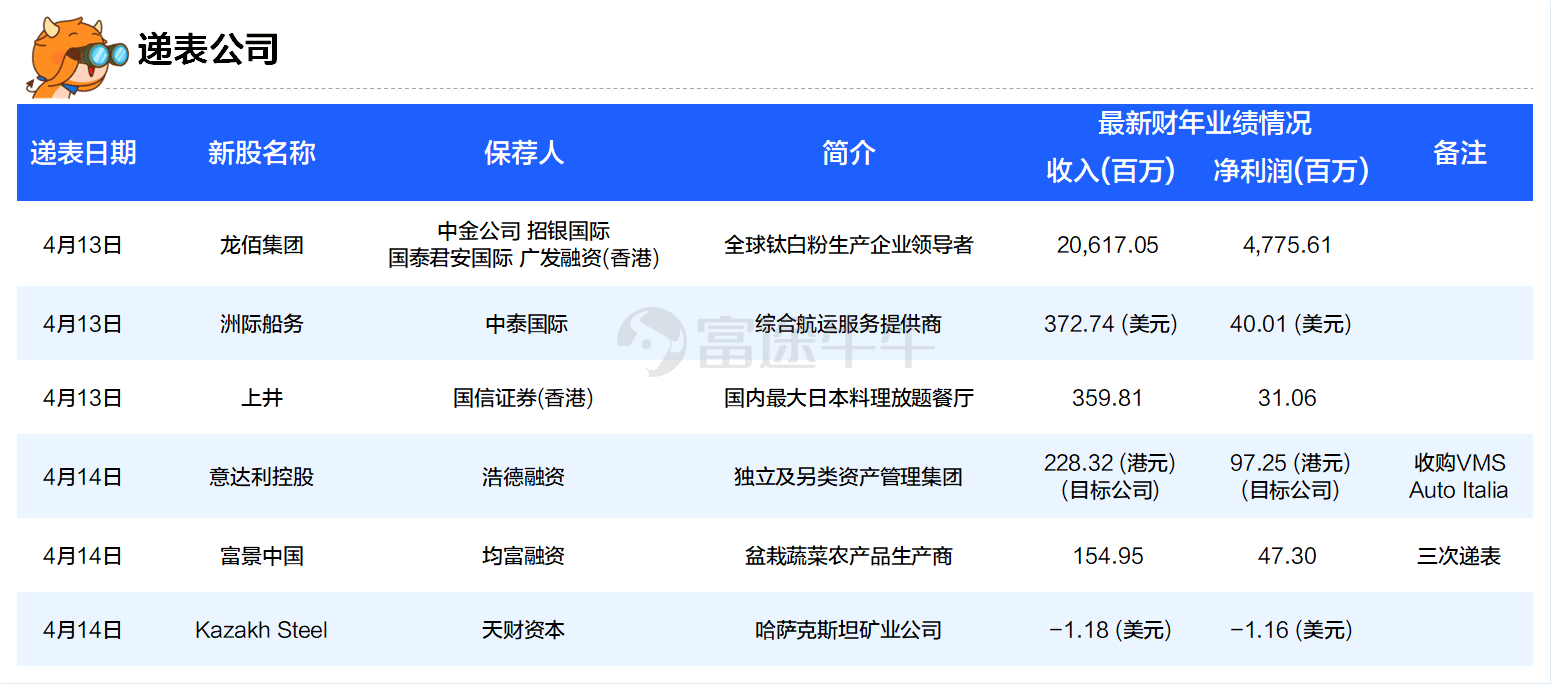Select the sponsor 天财资本
This screenshot has width=1552, height=685.
pos(524,630)
